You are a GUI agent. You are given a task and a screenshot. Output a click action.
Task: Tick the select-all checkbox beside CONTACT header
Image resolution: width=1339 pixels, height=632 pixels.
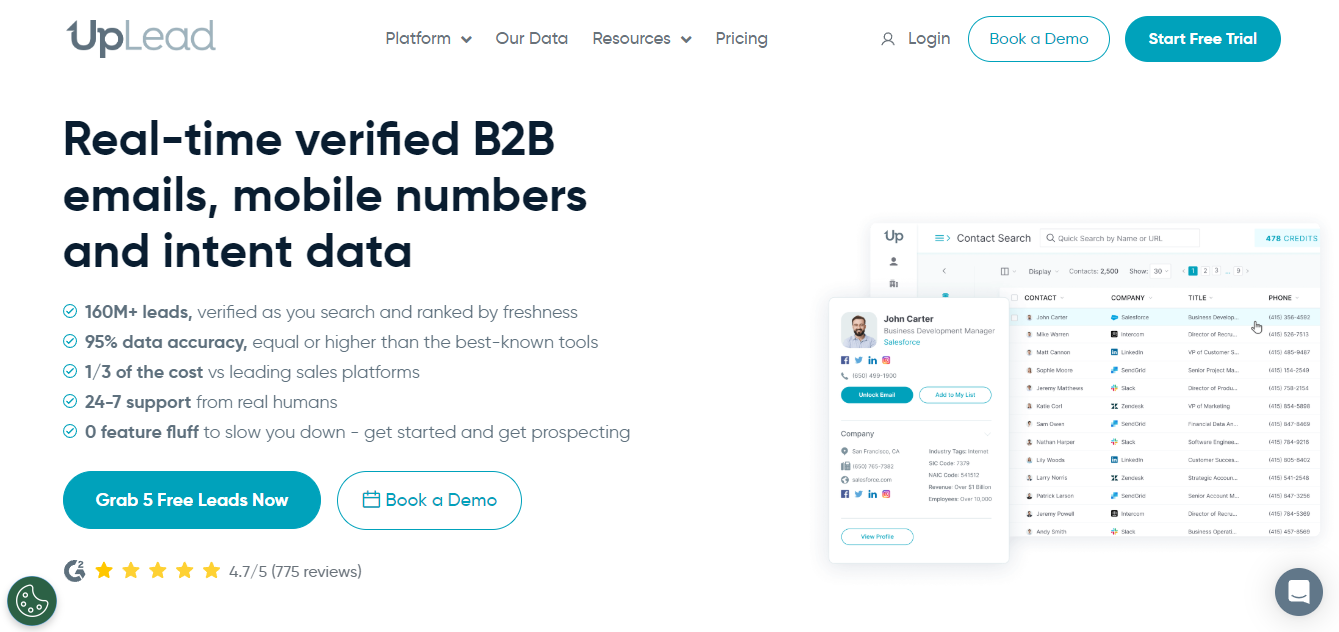[1015, 298]
